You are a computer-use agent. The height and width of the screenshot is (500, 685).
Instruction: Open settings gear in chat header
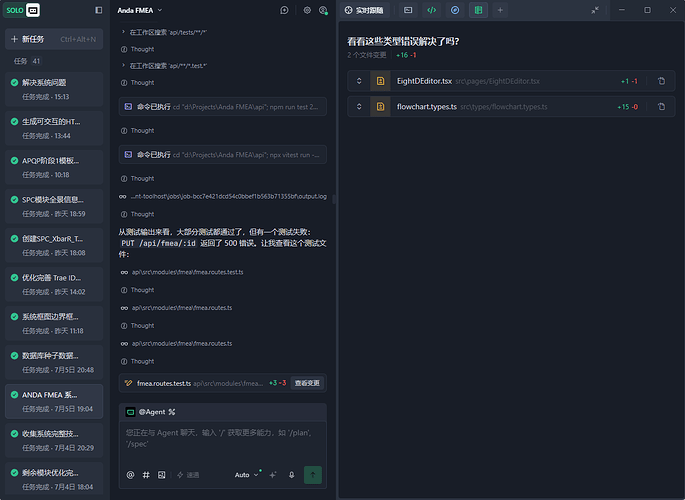[307, 10]
